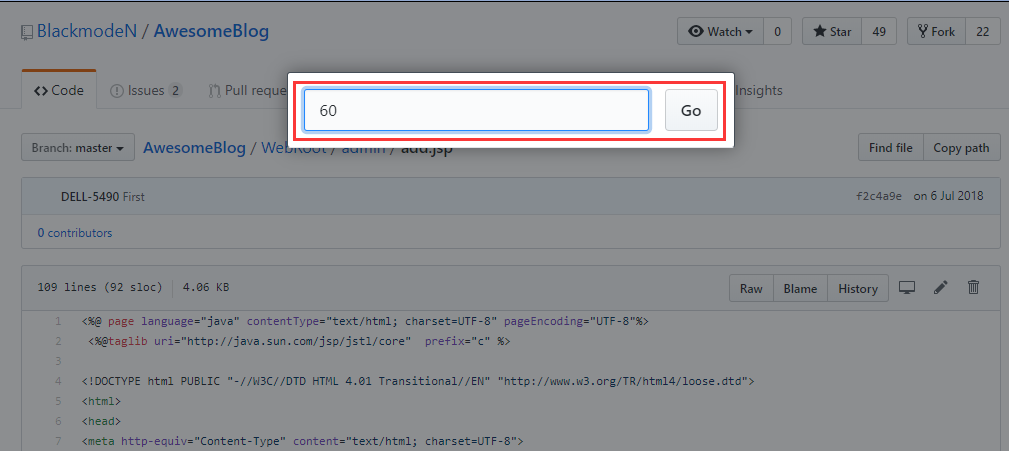Click the eye icon in Watch button

[696, 32]
